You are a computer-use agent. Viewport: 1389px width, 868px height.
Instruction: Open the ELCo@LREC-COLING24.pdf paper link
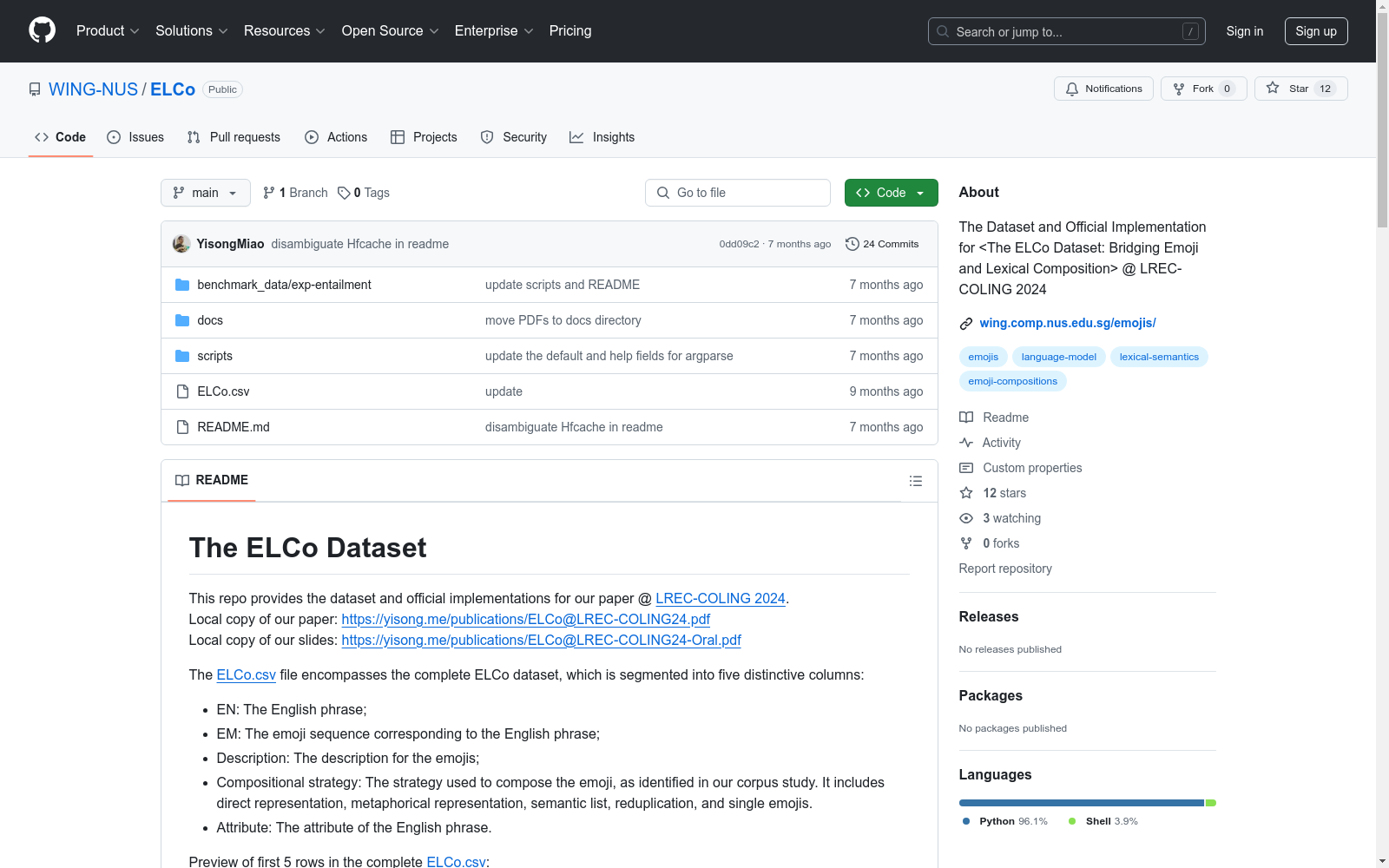526,619
